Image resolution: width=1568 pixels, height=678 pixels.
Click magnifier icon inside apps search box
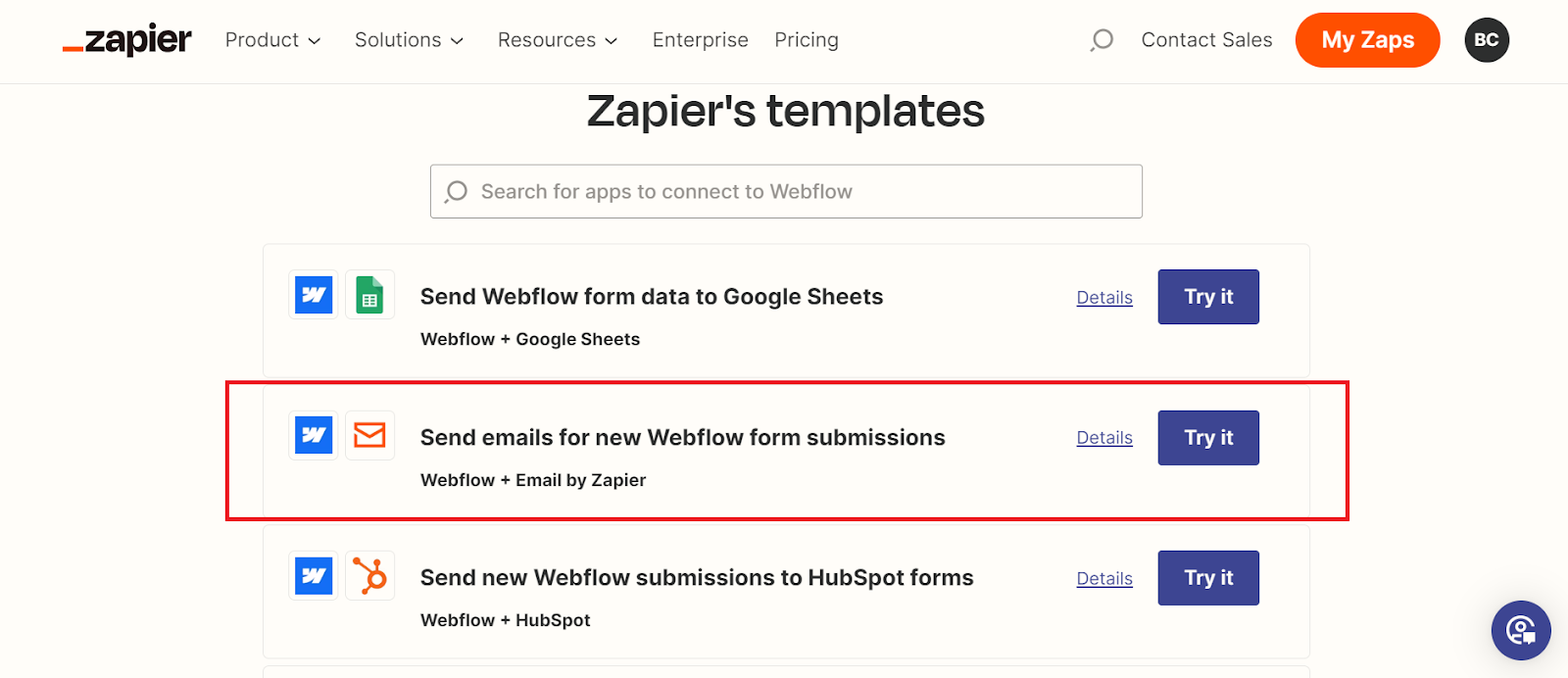tap(456, 192)
